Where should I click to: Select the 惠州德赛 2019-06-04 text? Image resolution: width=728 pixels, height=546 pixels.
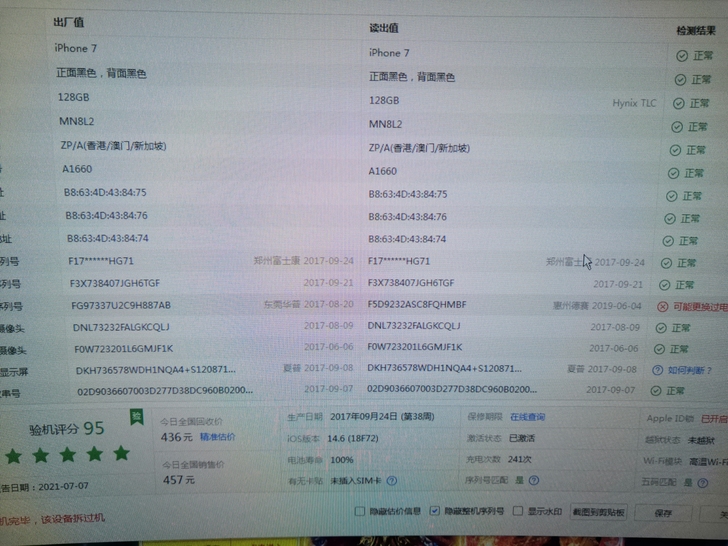(597, 306)
